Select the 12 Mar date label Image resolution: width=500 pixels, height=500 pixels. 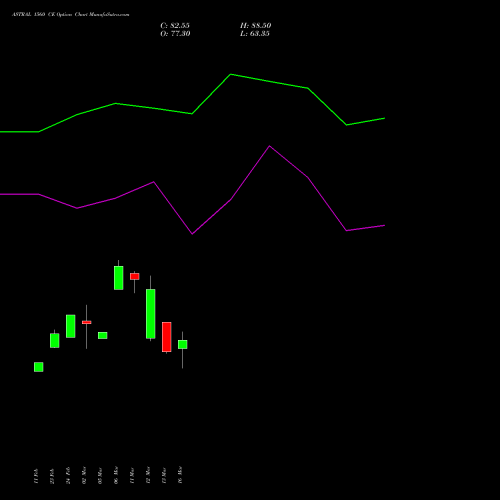pyautogui.click(x=148, y=475)
